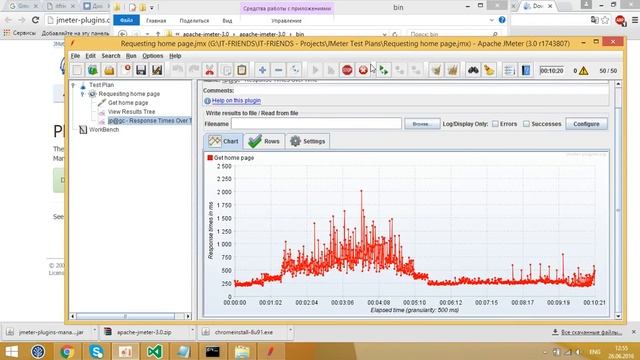Open File Explorer from the taskbar

click(x=242, y=351)
